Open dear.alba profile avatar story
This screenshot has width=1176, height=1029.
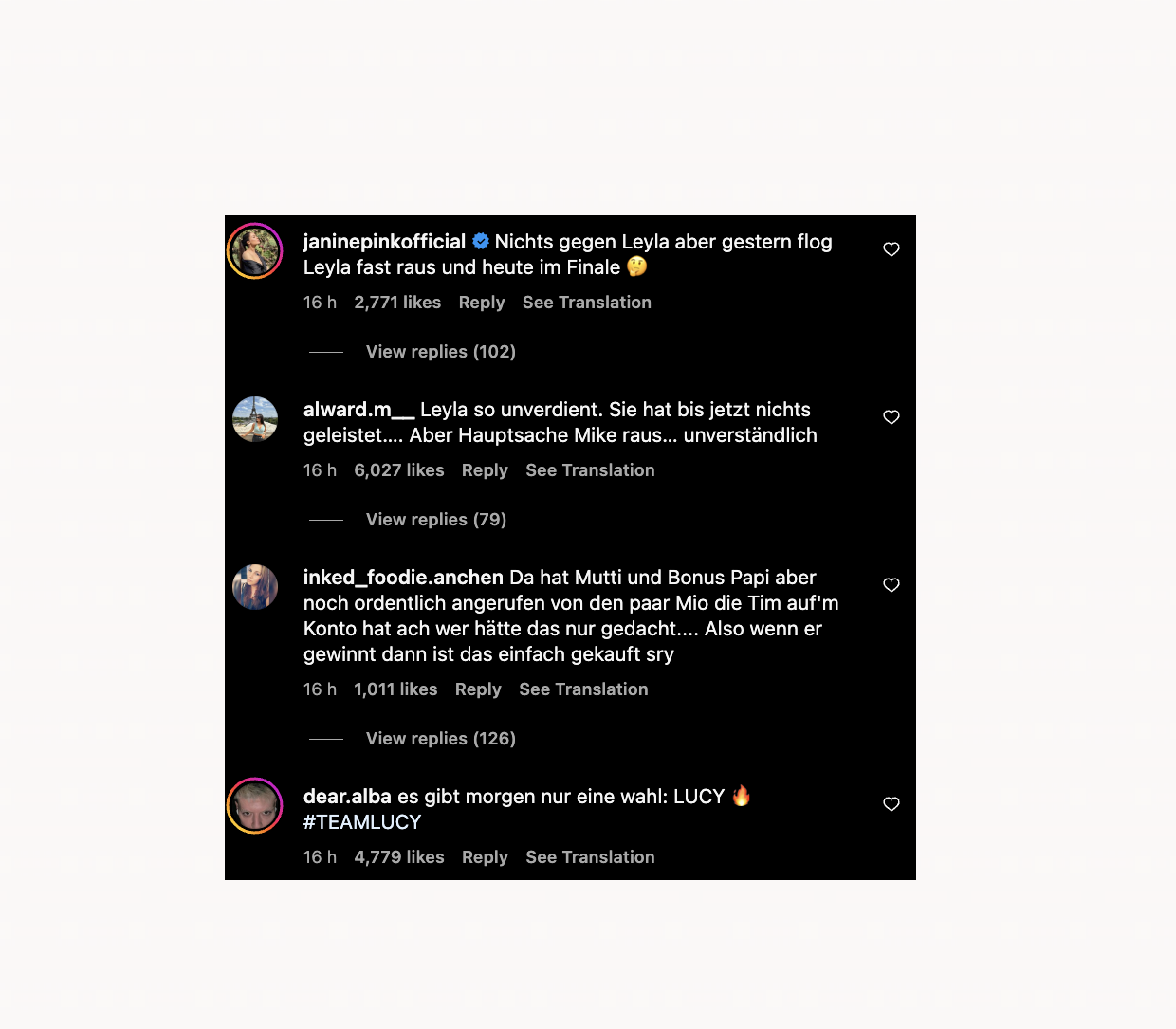point(255,806)
